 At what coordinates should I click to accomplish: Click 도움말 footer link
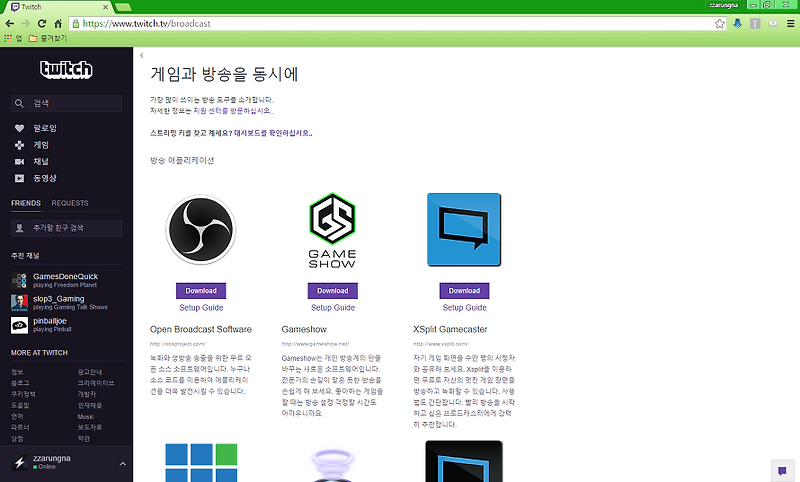pyautogui.click(x=20, y=405)
